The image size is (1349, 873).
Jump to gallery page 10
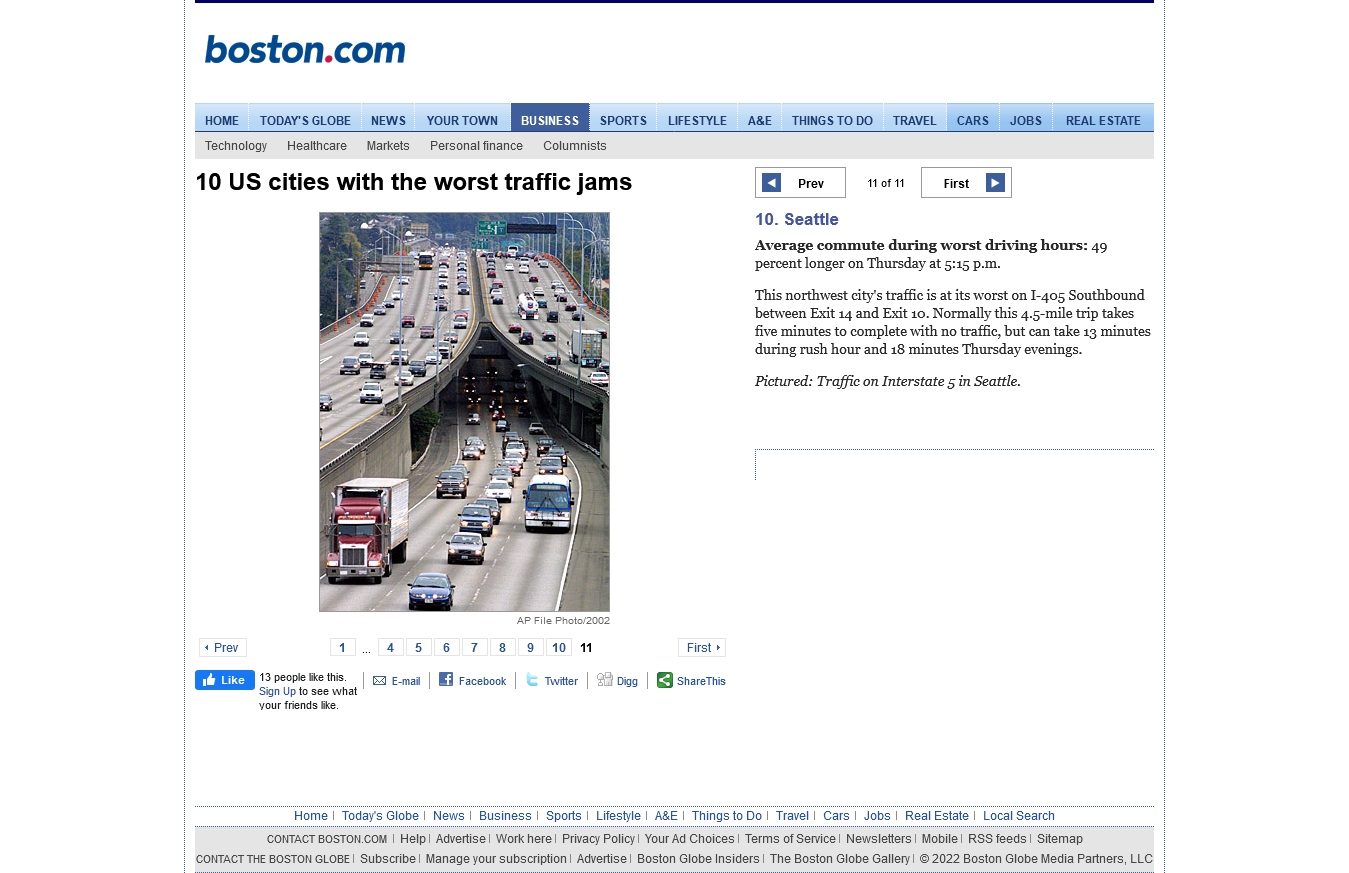559,648
